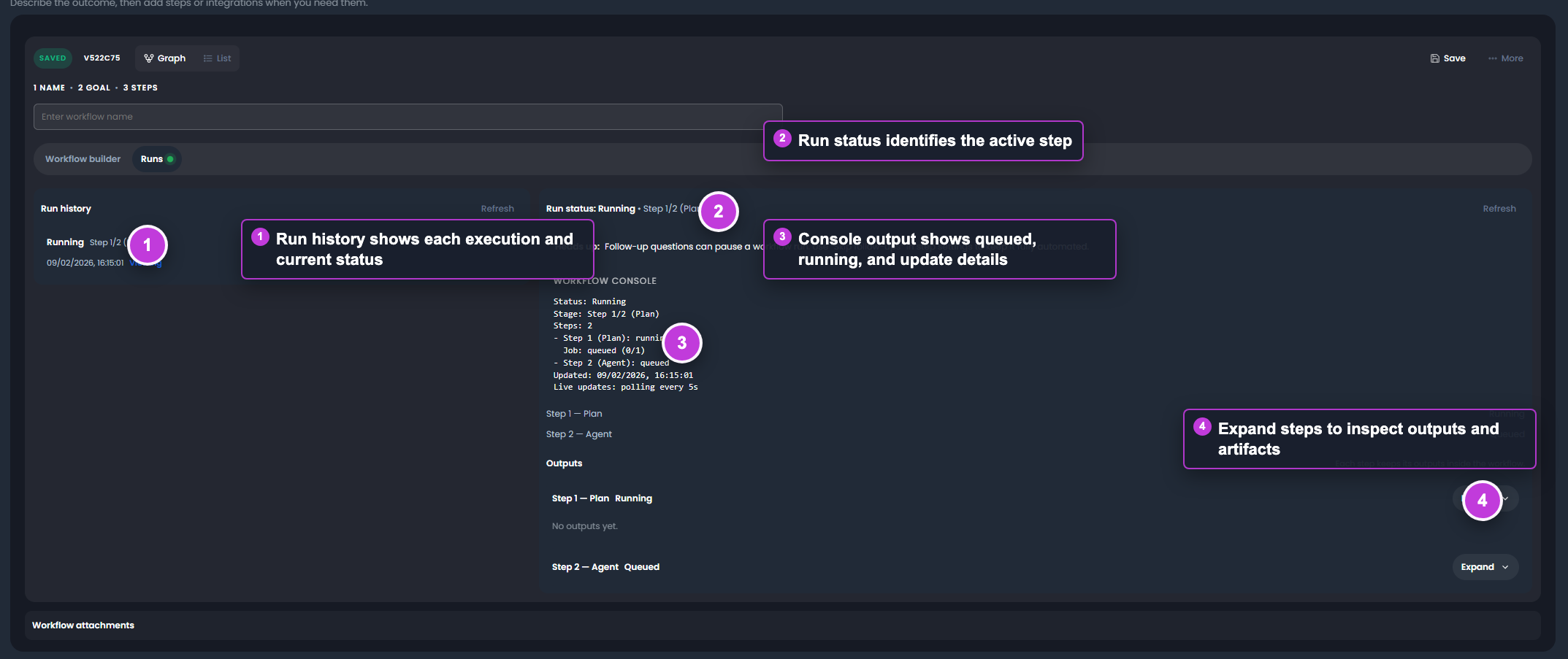Click Step 1 — Plan Running output header
Screen dimensions: 1568x659
pyautogui.click(x=602, y=498)
